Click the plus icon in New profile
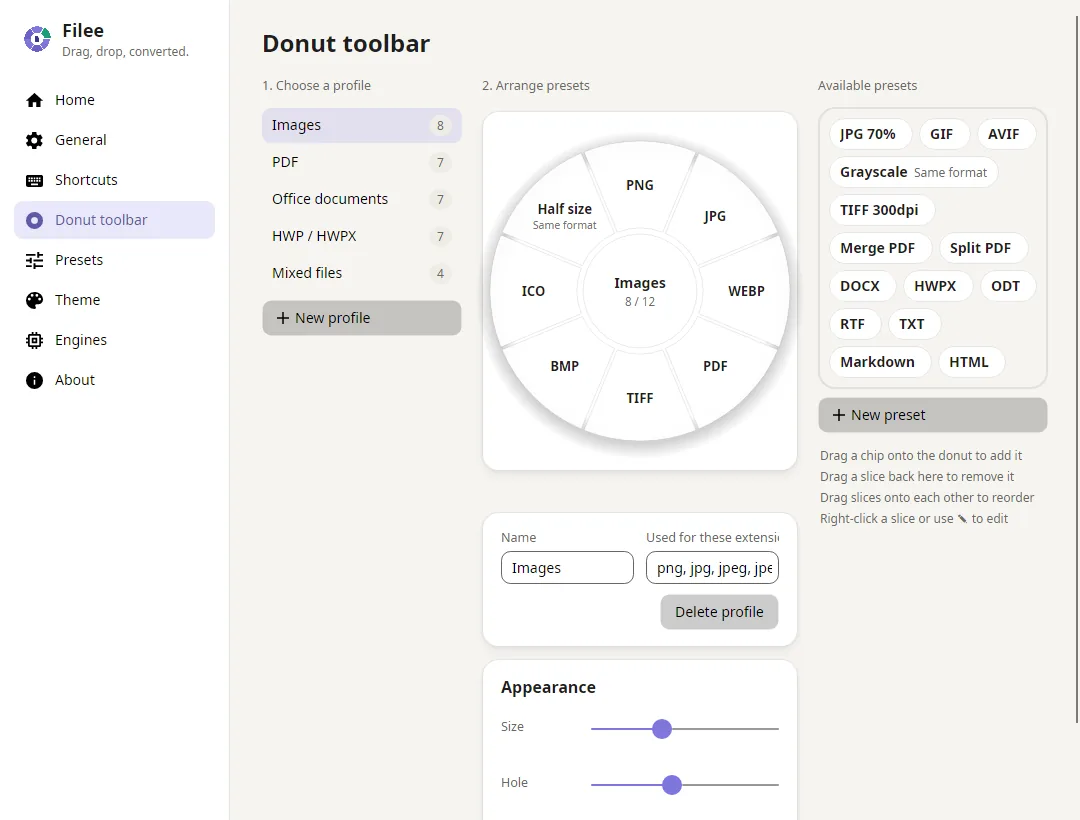Viewport: 1080px width, 820px height. click(282, 318)
